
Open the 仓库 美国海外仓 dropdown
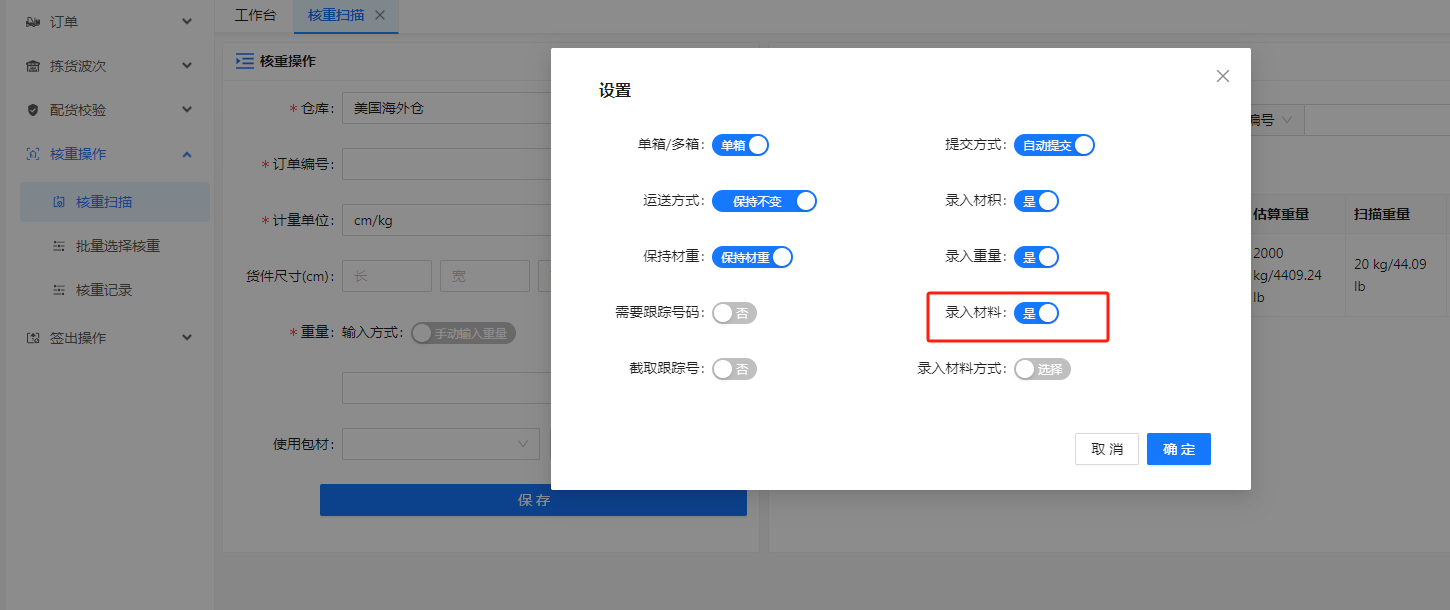(x=446, y=108)
